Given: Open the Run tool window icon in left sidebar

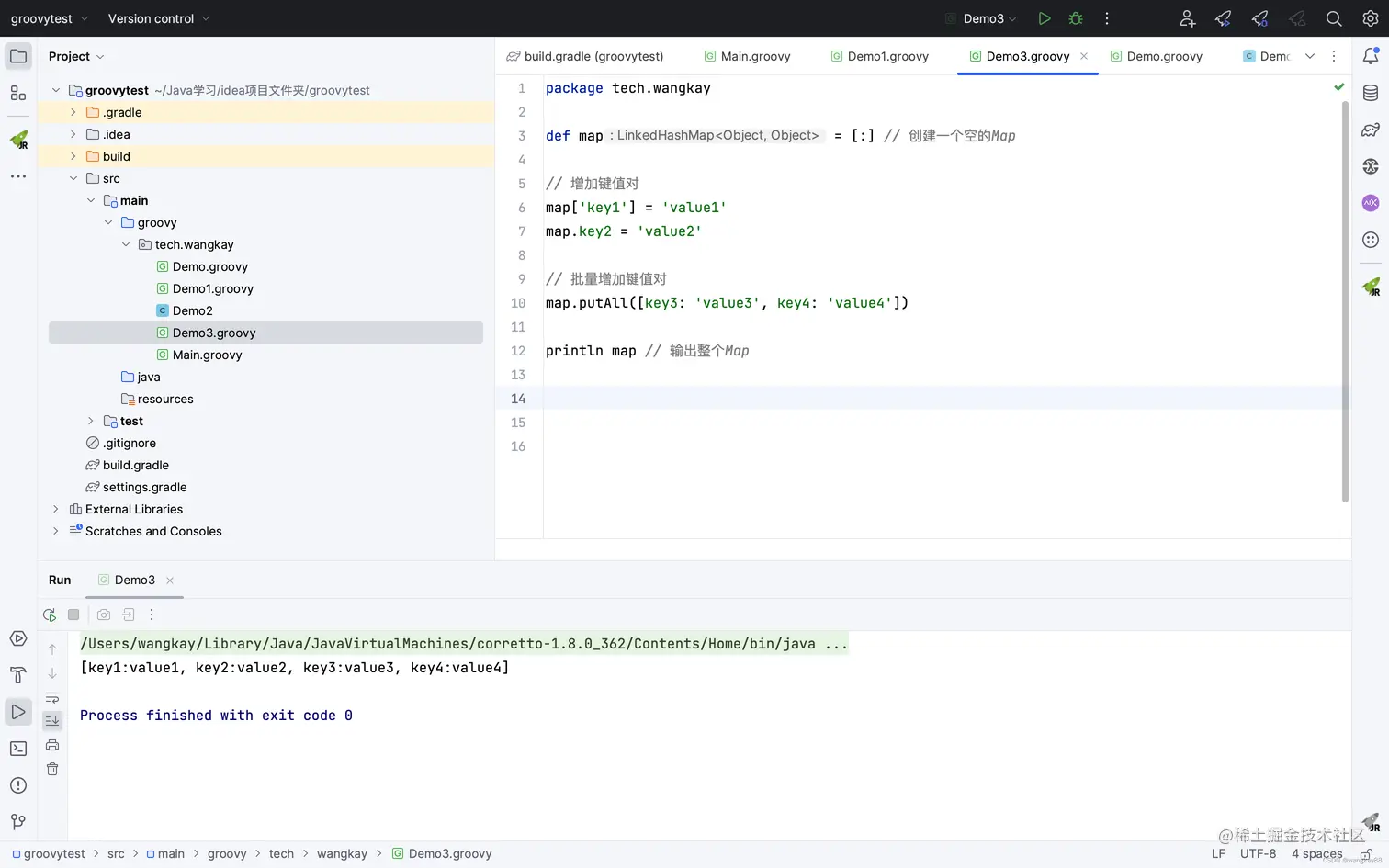Looking at the screenshot, I should (x=18, y=712).
